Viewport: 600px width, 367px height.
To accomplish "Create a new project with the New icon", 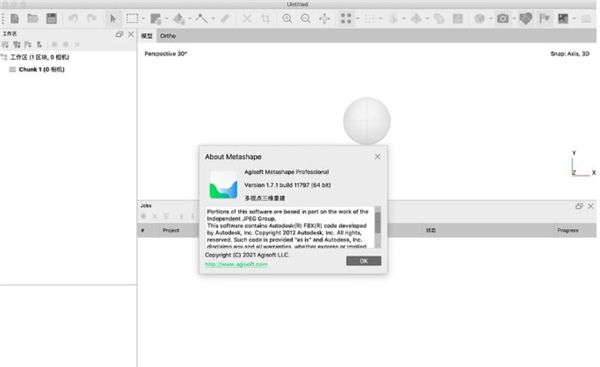I will [15, 18].
